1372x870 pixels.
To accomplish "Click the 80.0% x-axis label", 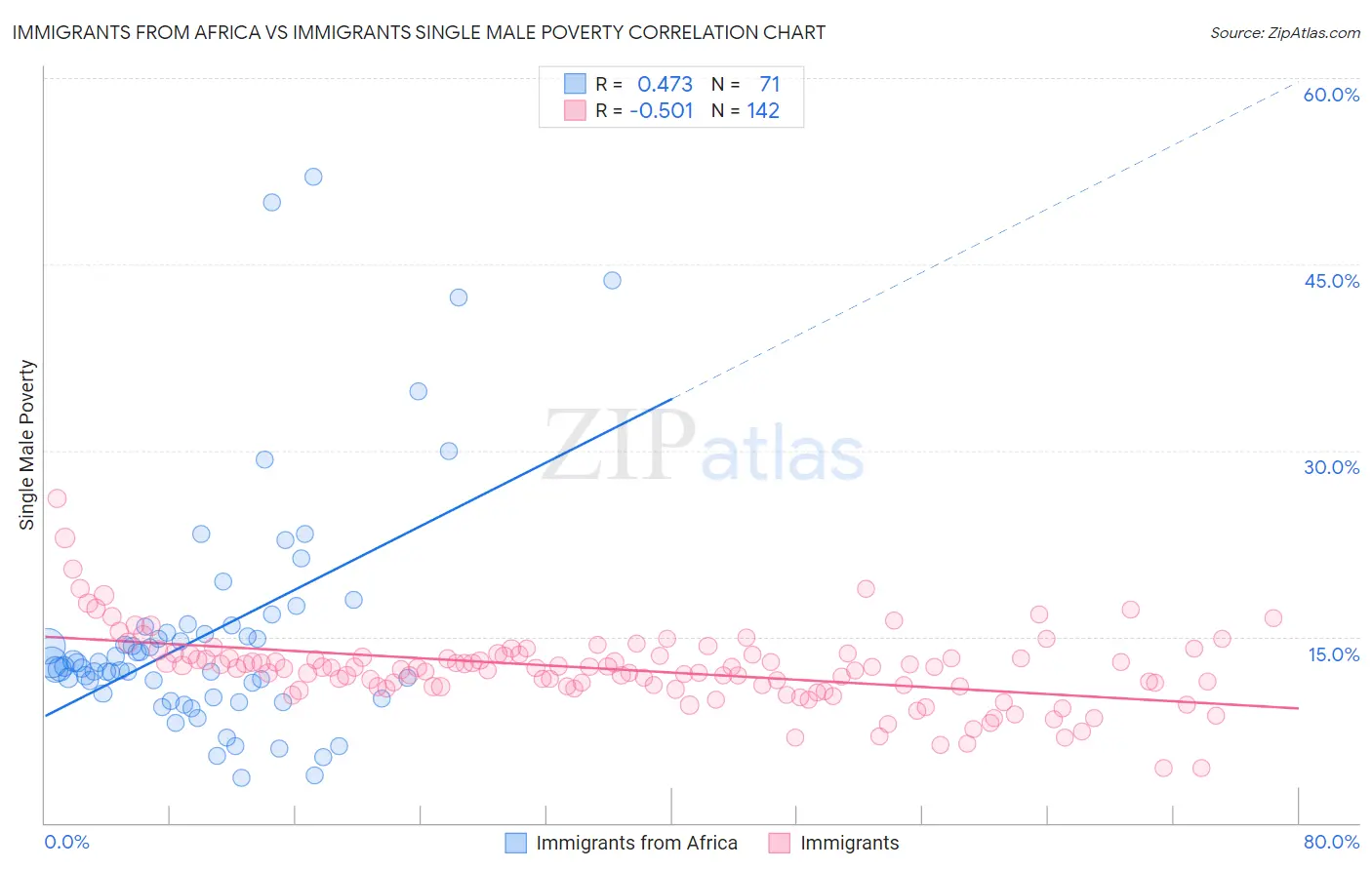I will point(1331,842).
